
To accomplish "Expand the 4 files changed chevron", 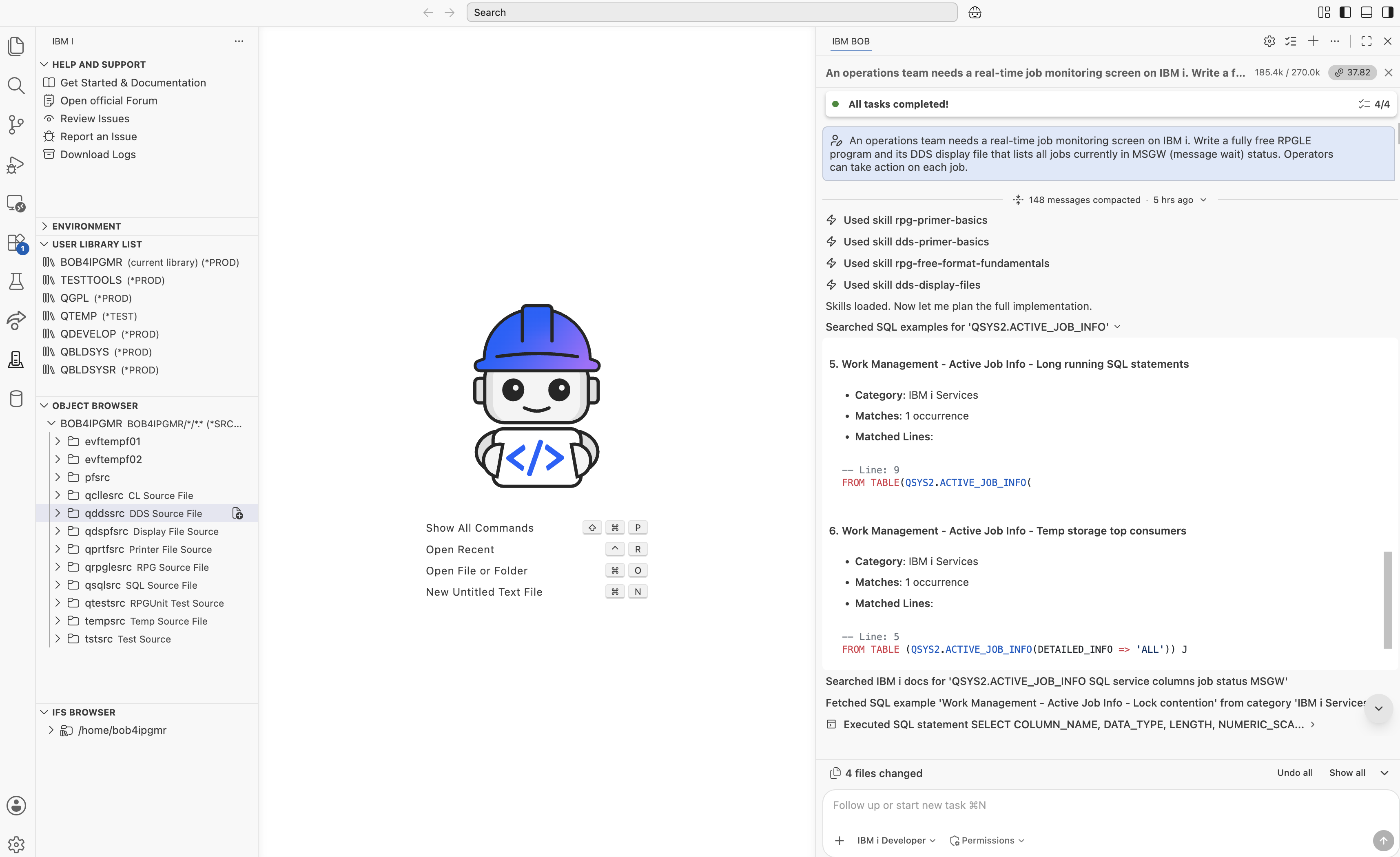I will pos(1384,773).
